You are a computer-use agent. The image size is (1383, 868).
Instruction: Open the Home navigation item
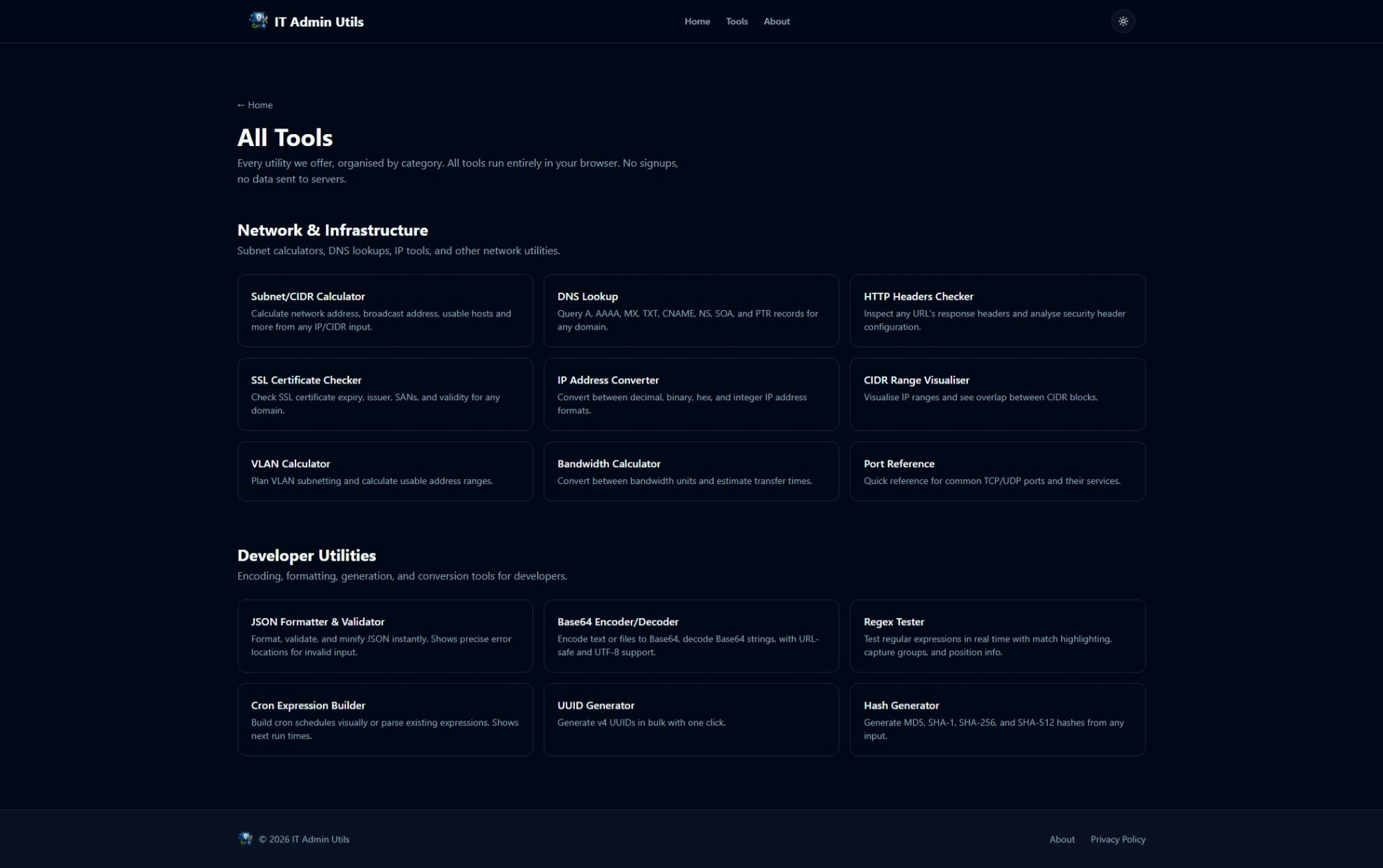pos(697,21)
